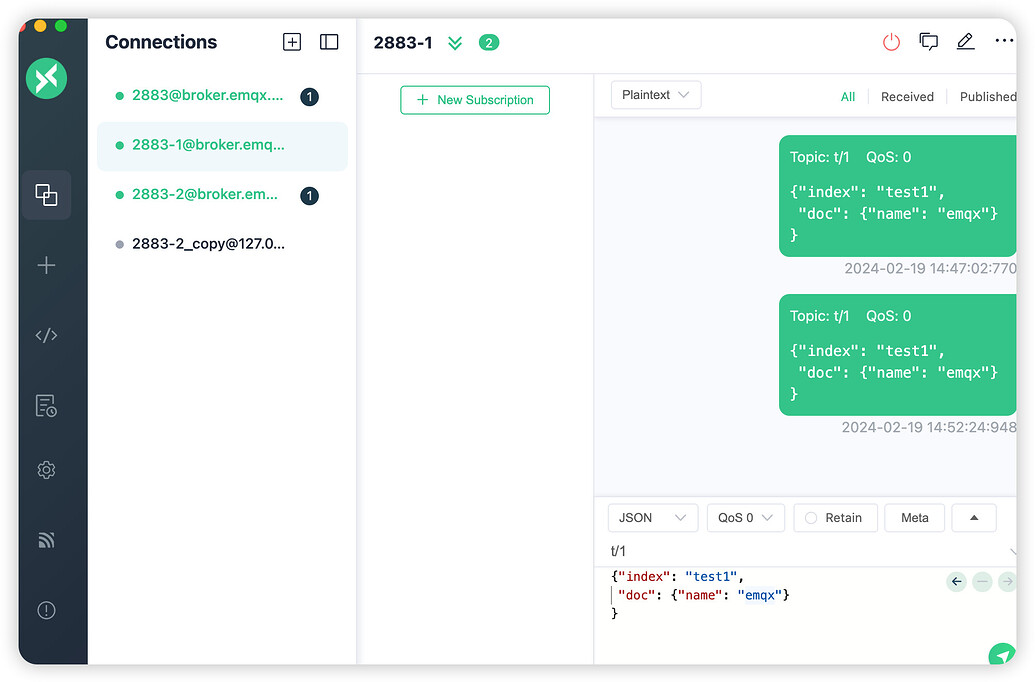Open the new window chat icon
Viewport: 1035px width, 682px height.
coord(928,42)
